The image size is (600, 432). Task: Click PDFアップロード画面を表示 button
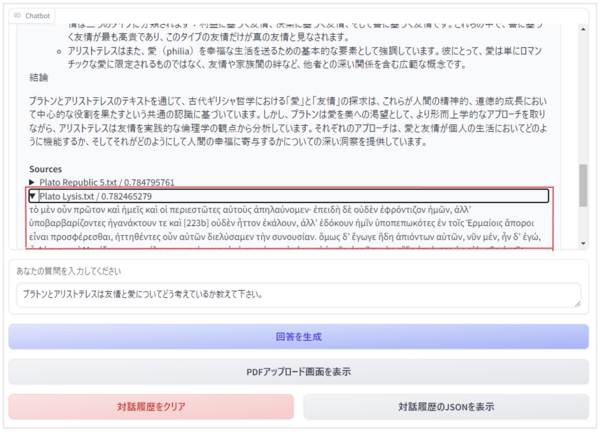coord(298,372)
